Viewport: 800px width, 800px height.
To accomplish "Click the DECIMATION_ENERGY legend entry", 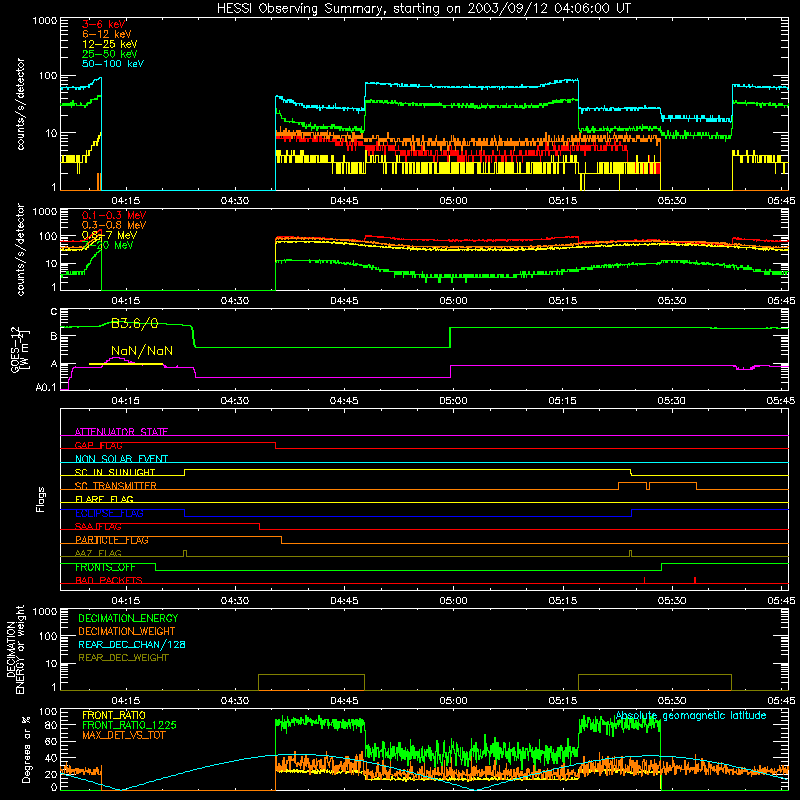I will click(128, 618).
